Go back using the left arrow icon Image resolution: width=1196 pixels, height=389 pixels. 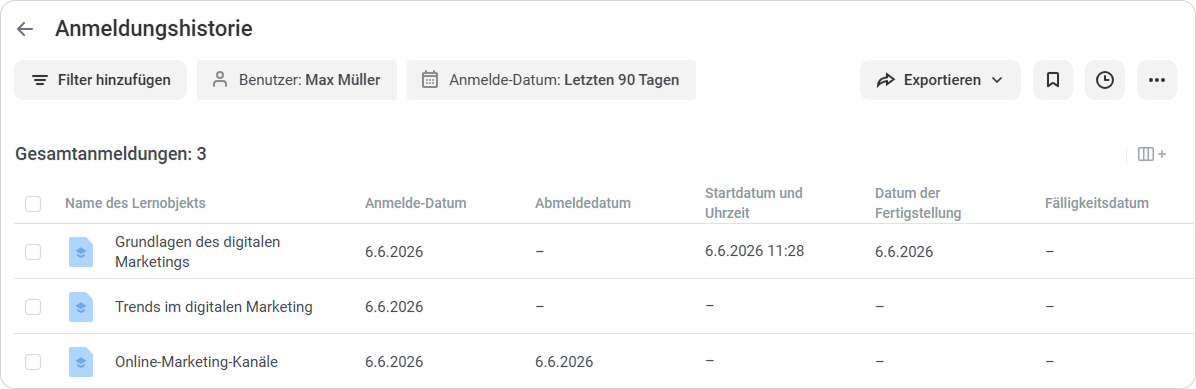[25, 29]
